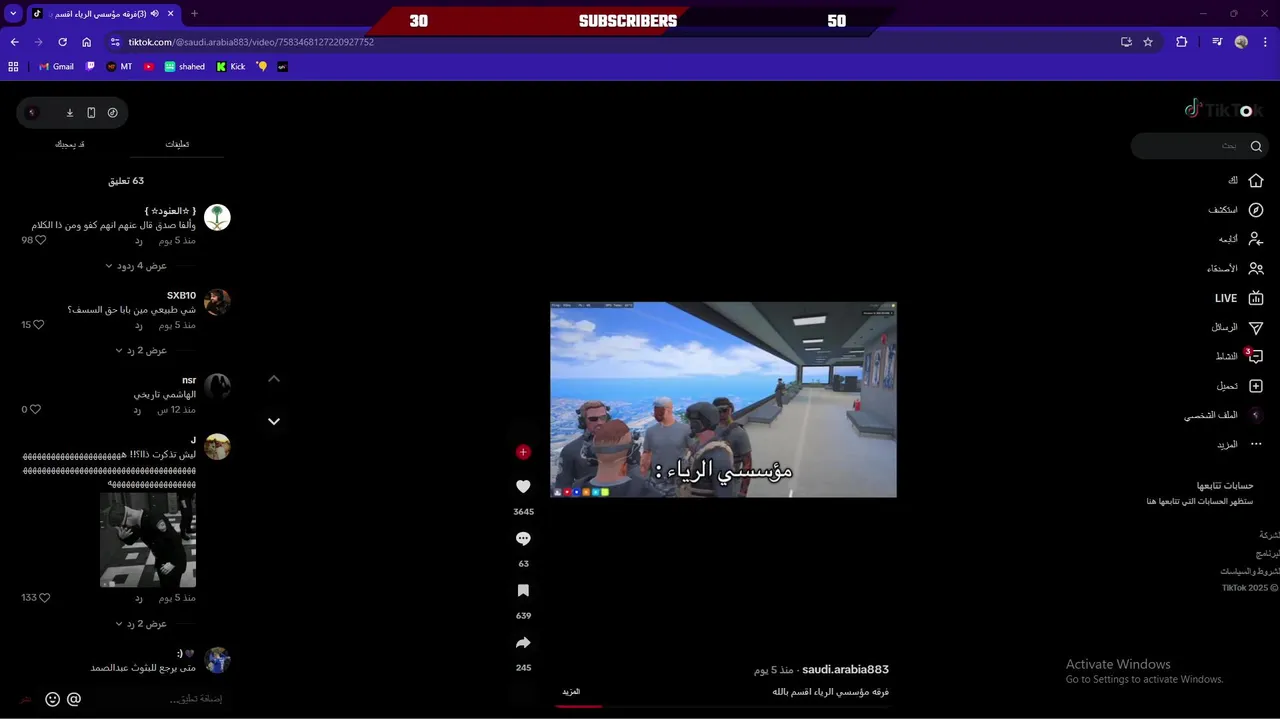
Task: Bookmark this page with the star icon
Action: (1148, 42)
